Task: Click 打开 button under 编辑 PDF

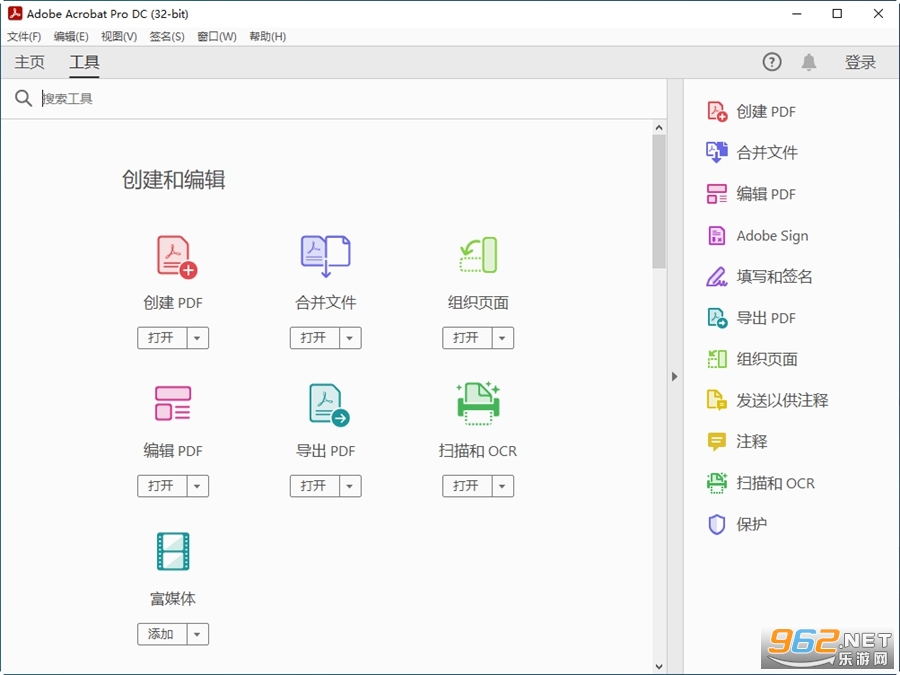Action: [162, 486]
